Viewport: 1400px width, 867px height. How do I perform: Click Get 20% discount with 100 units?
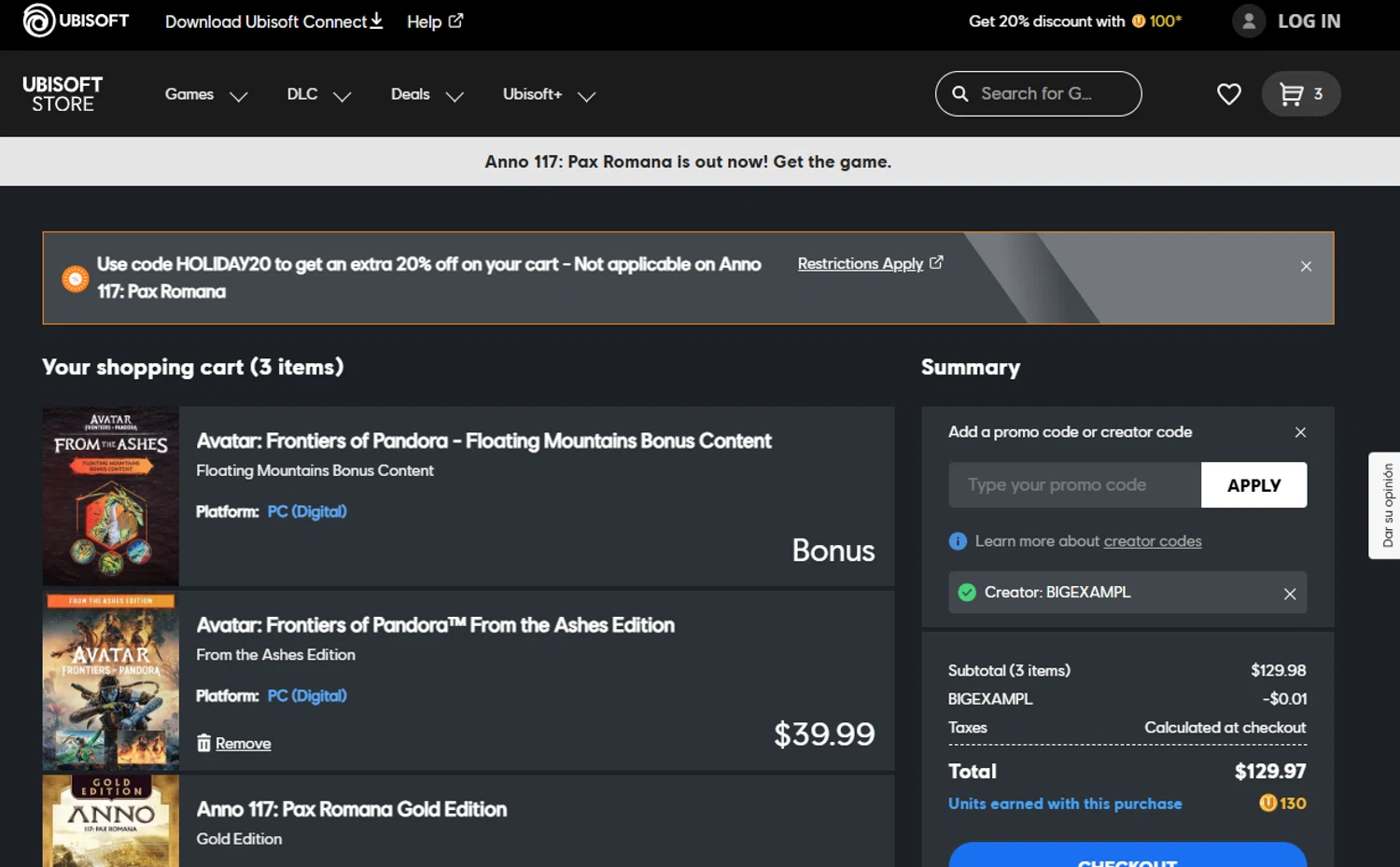1075,21
